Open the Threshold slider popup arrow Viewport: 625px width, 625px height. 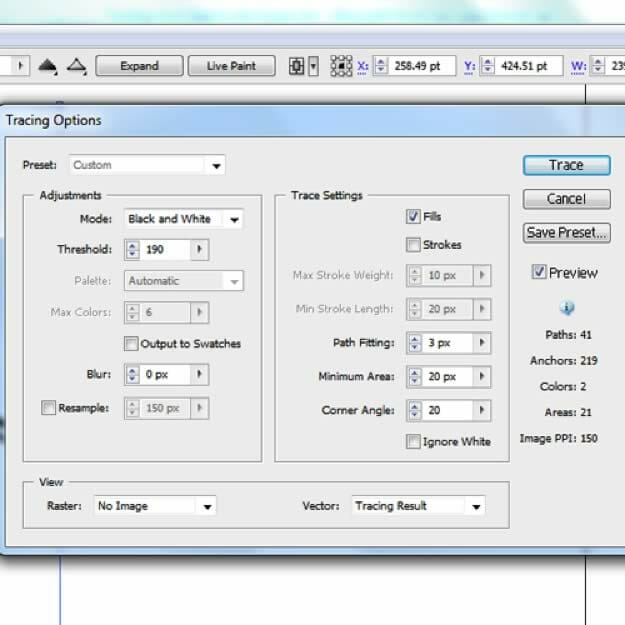coord(200,250)
